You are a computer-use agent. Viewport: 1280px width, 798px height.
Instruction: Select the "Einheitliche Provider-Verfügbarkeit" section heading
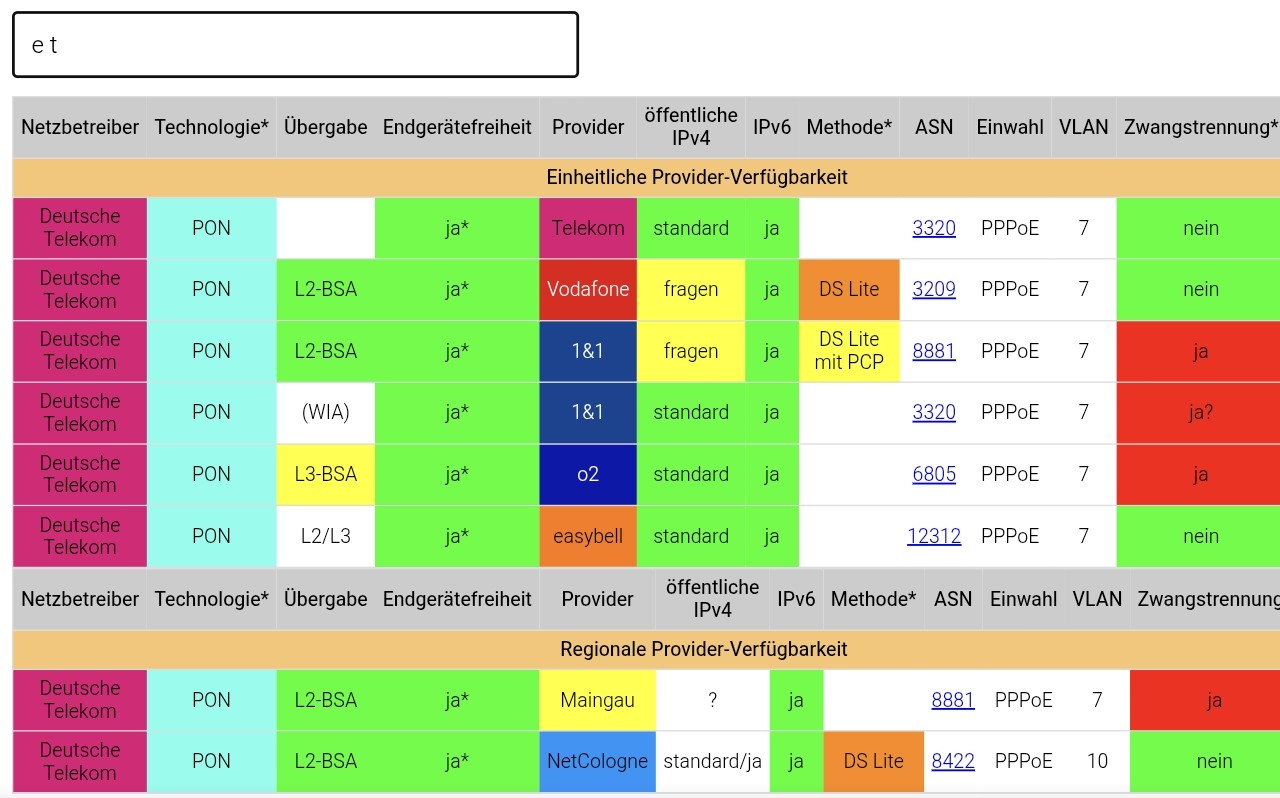pyautogui.click(x=697, y=177)
